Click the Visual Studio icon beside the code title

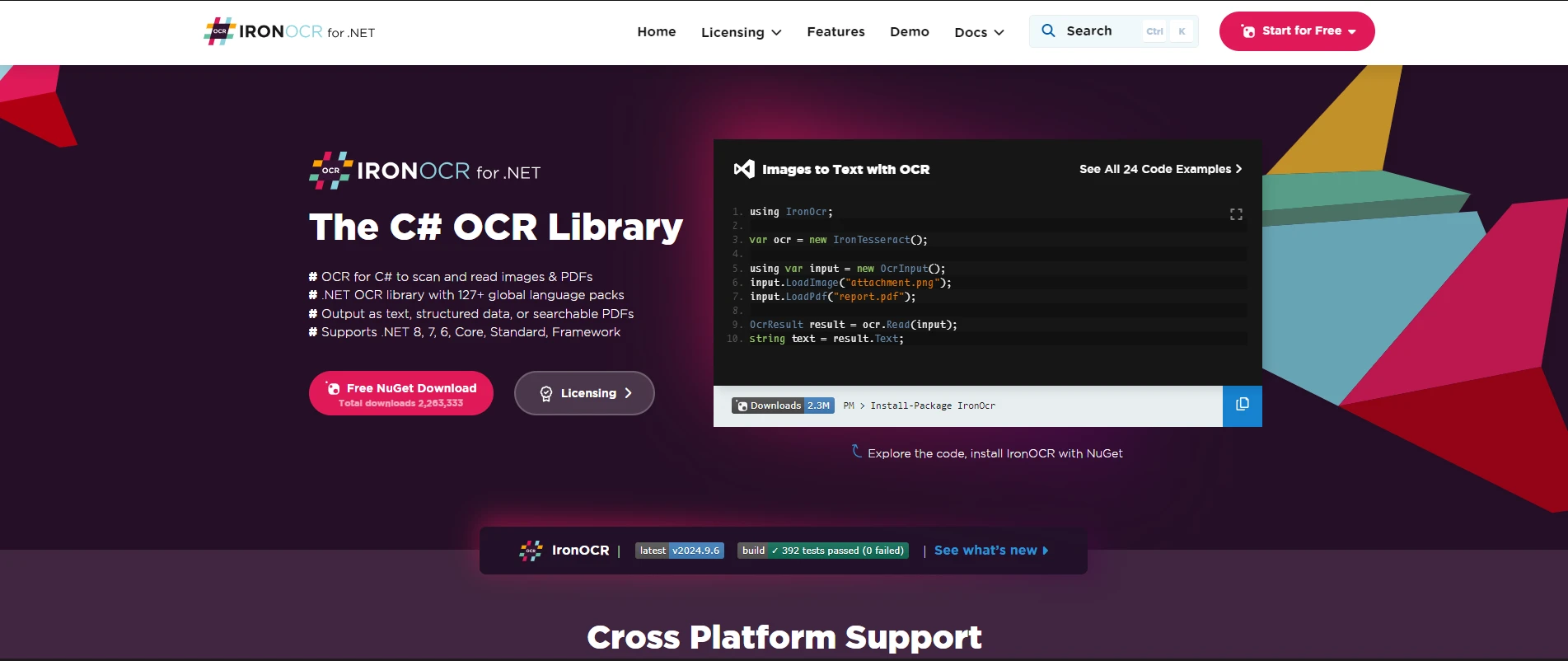744,169
